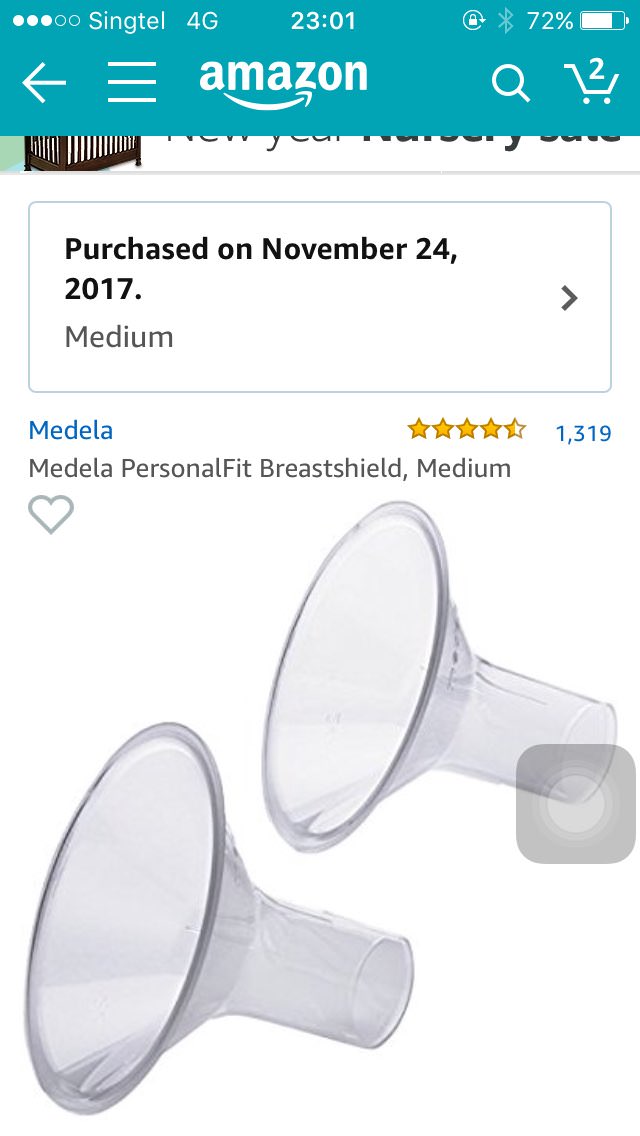Viewport: 640px width, 1136px height.
Task: Tap the 23:01 clock in status bar
Action: pos(323,21)
